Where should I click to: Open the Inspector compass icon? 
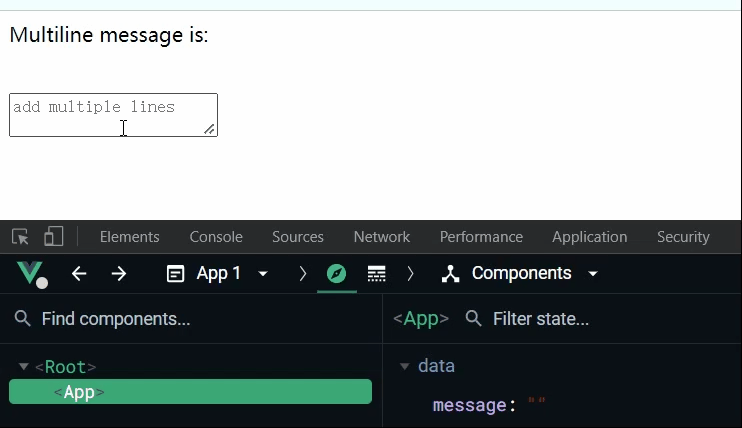[336, 273]
